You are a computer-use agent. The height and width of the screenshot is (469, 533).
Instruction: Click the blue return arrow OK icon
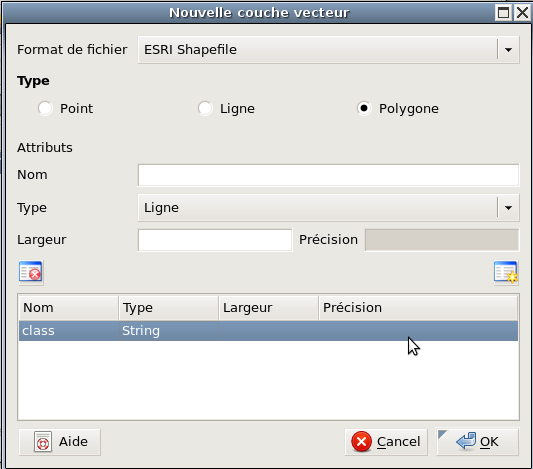coord(466,441)
